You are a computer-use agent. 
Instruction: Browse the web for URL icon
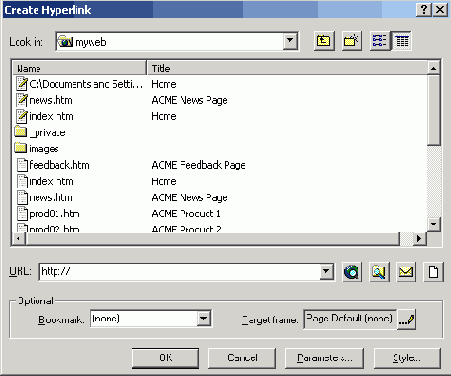click(352, 272)
